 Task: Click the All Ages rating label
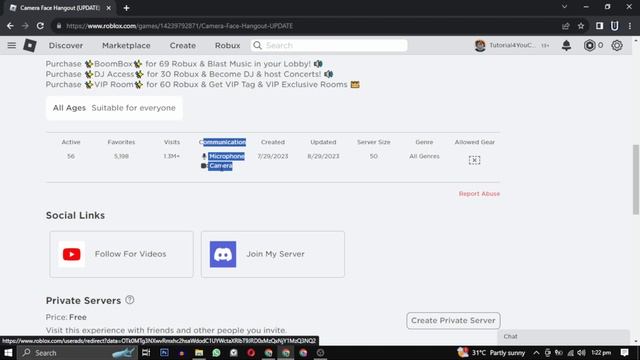(x=69, y=108)
